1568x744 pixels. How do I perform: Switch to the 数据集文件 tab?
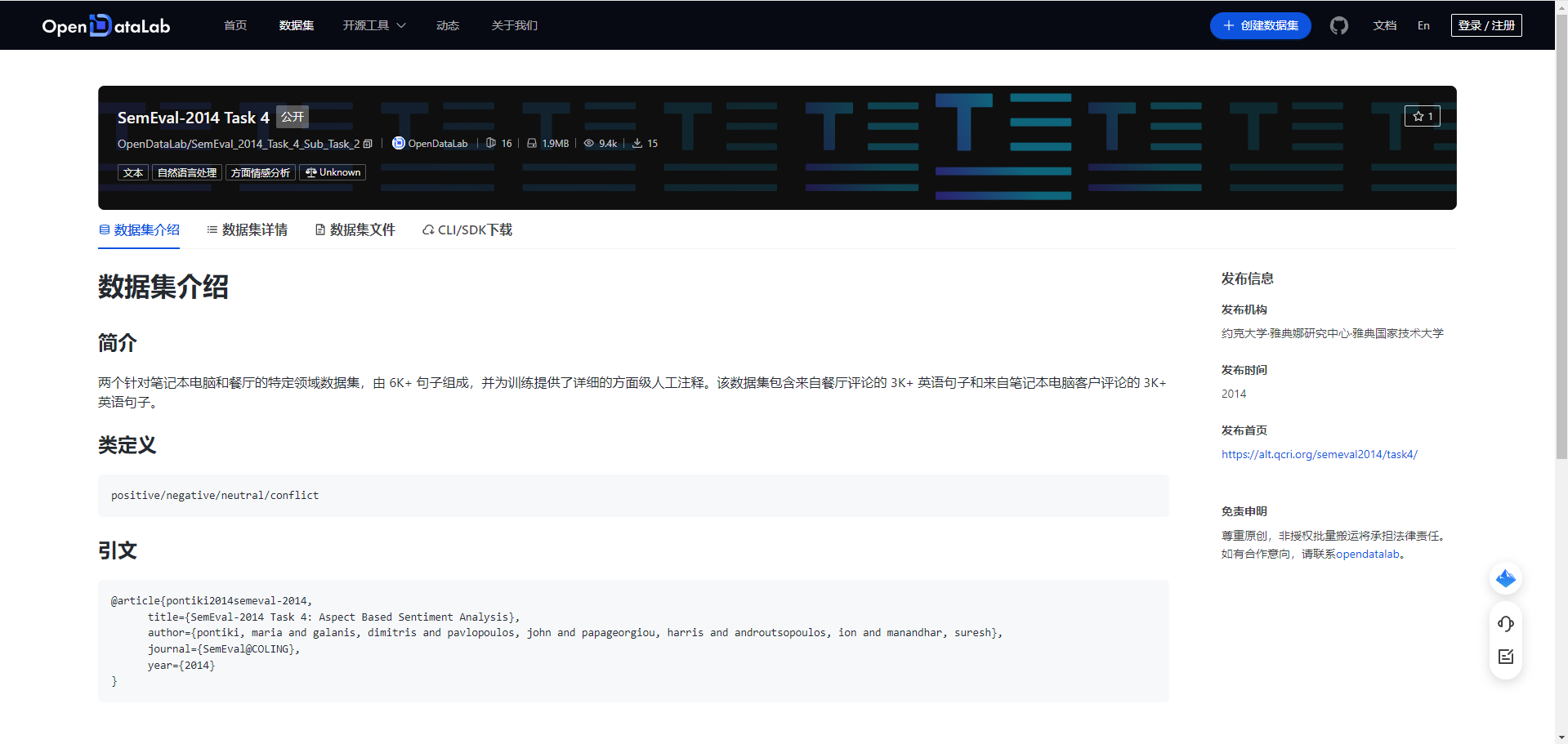tap(355, 230)
